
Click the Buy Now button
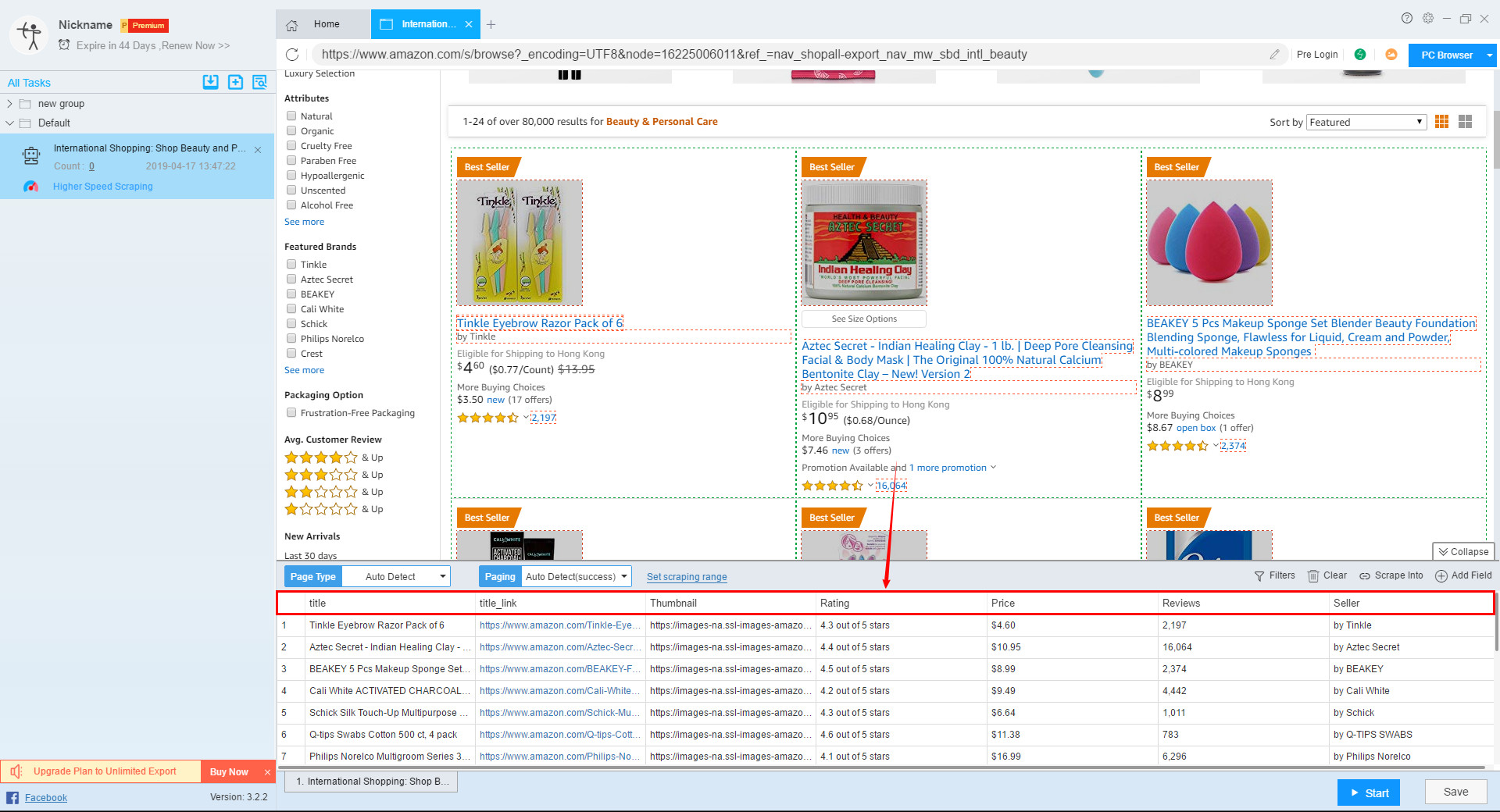click(229, 772)
